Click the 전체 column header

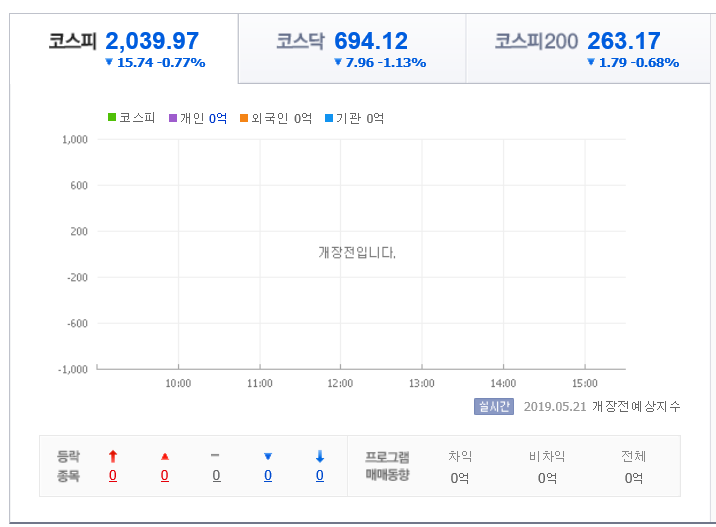(633, 456)
